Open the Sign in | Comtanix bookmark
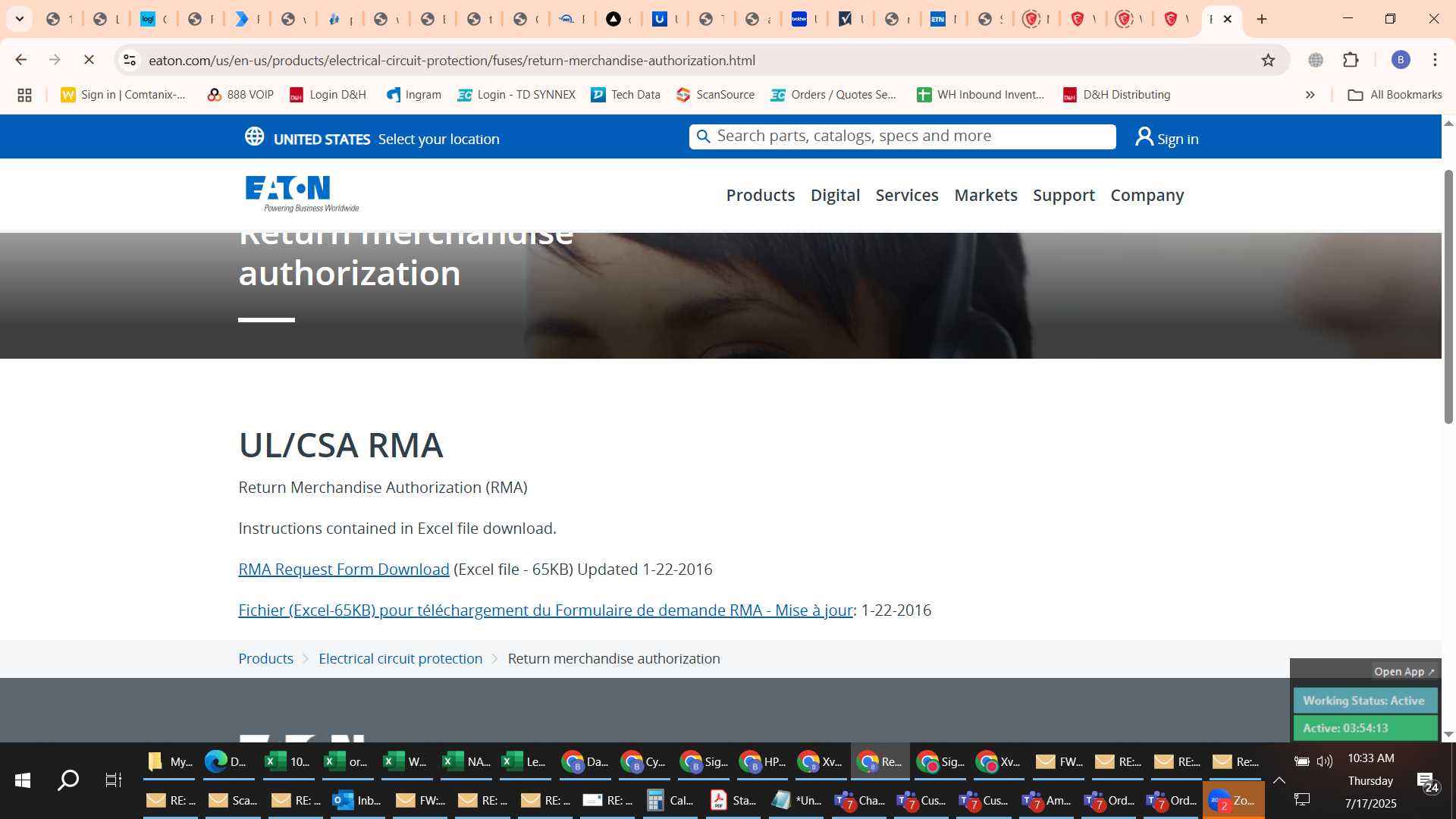 (x=124, y=95)
